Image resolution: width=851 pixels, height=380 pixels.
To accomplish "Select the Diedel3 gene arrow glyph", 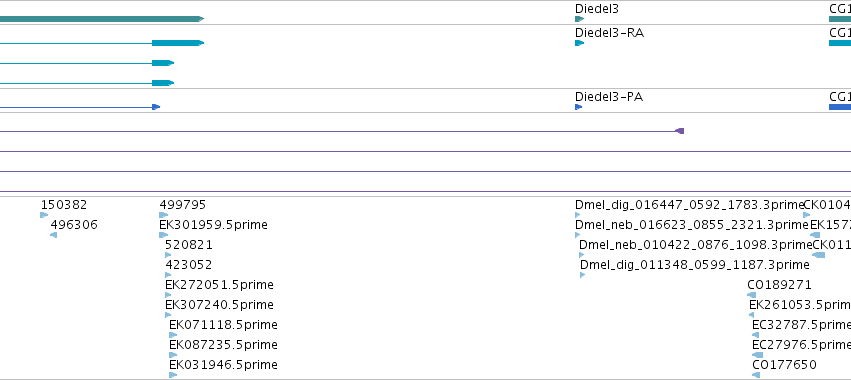I will 580,19.
